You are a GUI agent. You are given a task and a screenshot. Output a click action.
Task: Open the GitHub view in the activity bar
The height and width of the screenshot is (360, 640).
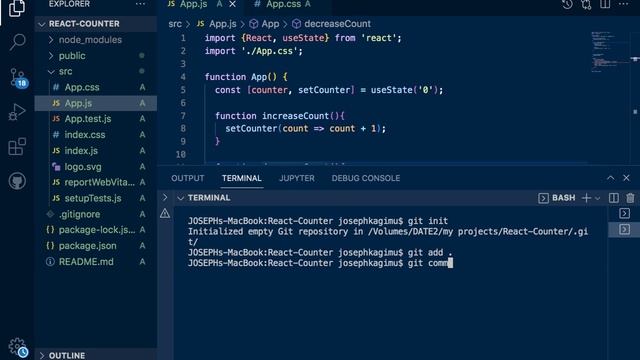[x=17, y=181]
